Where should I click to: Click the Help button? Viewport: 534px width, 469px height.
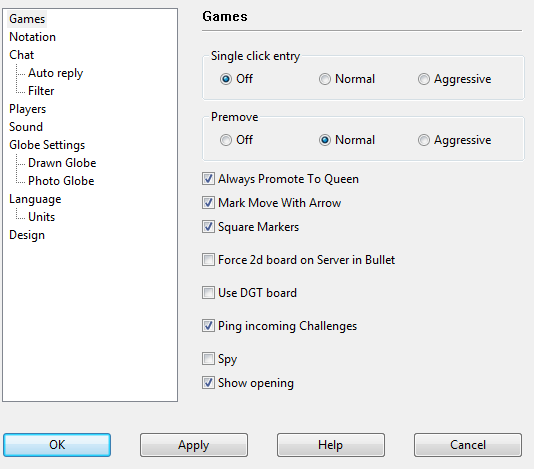pos(331,445)
